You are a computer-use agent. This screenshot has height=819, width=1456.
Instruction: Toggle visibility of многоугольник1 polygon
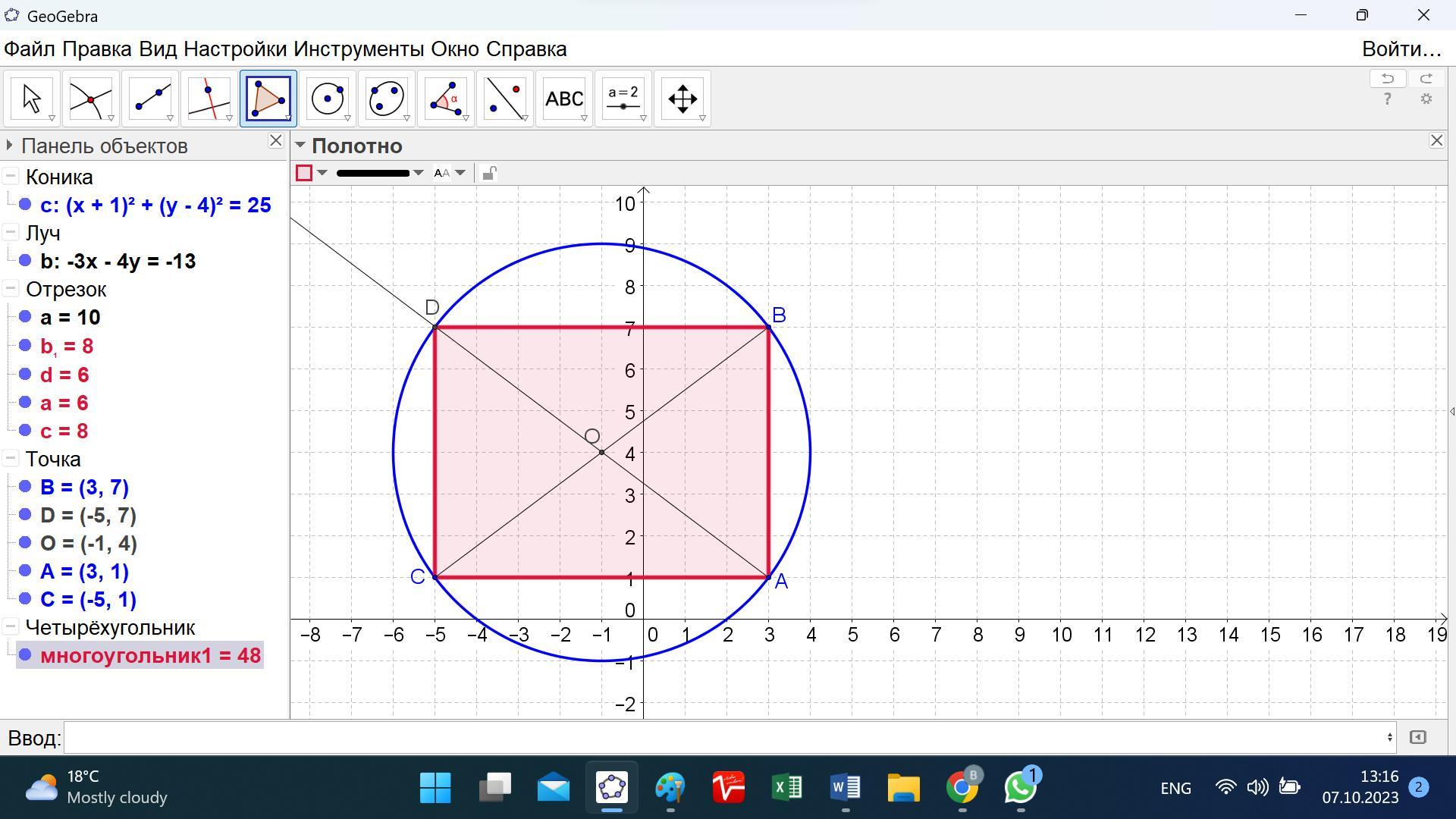click(25, 655)
